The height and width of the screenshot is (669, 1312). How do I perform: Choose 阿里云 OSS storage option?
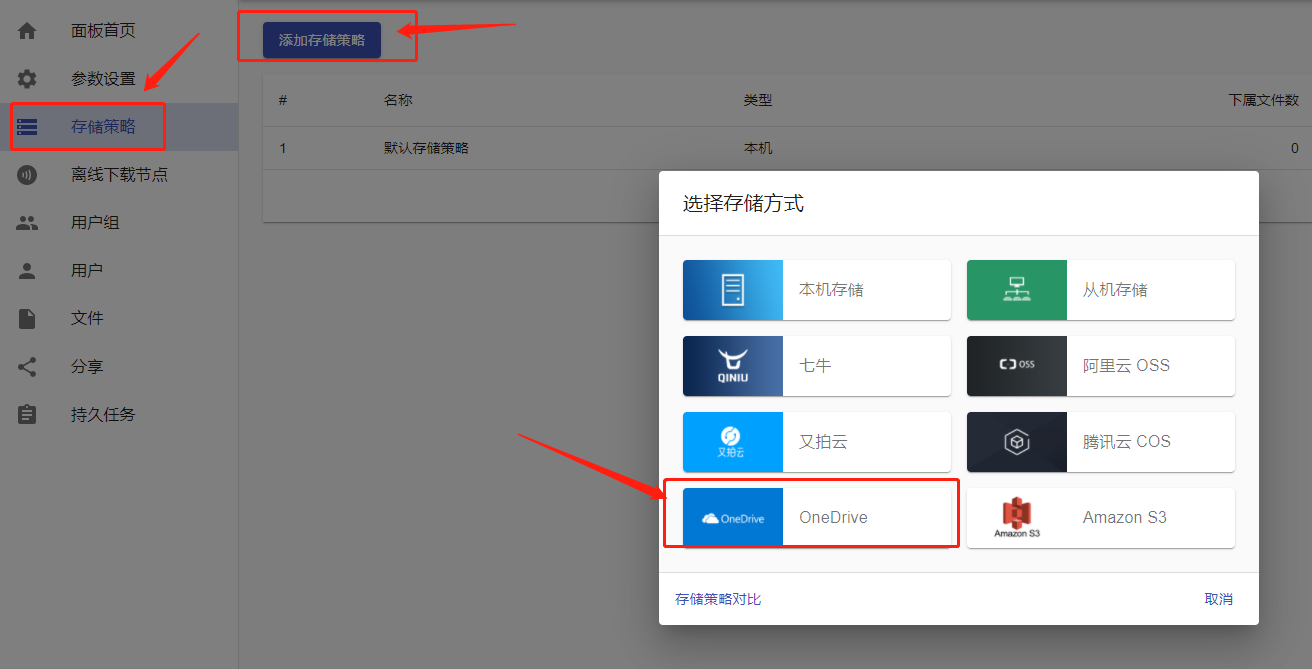tap(1101, 366)
